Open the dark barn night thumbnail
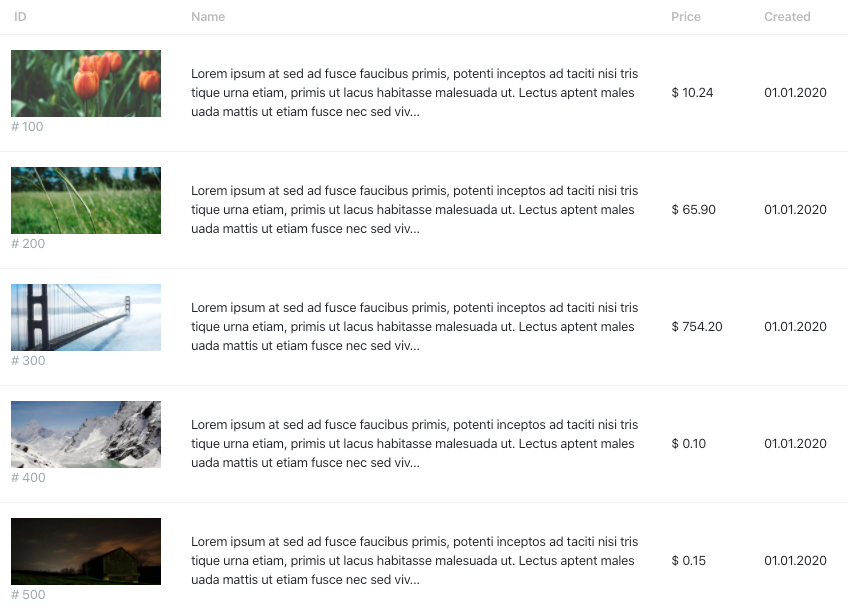Viewport: 848px width, 613px height. [x=86, y=551]
